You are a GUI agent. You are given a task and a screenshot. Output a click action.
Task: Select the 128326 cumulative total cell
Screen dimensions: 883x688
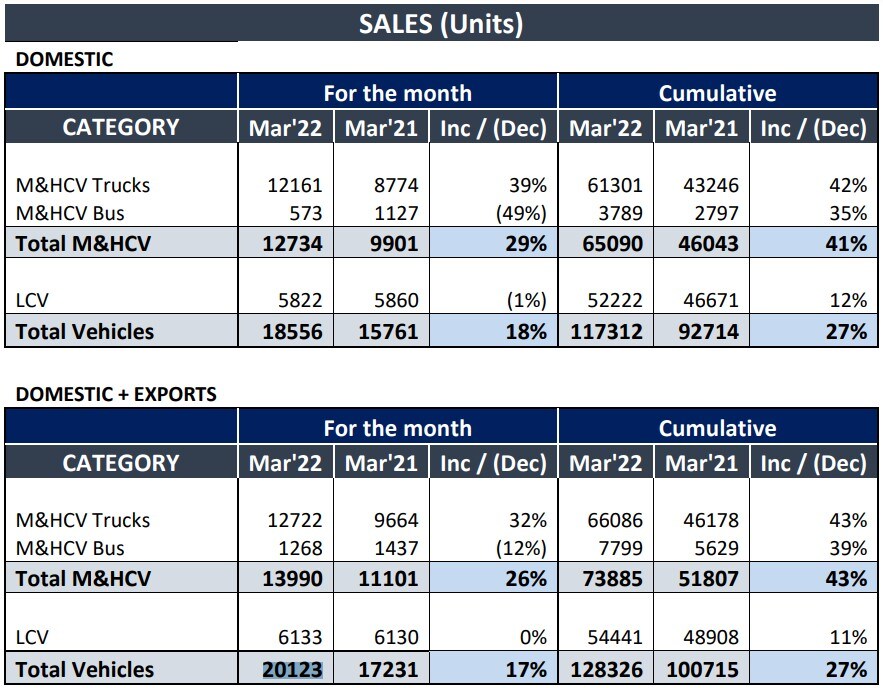pos(608,669)
